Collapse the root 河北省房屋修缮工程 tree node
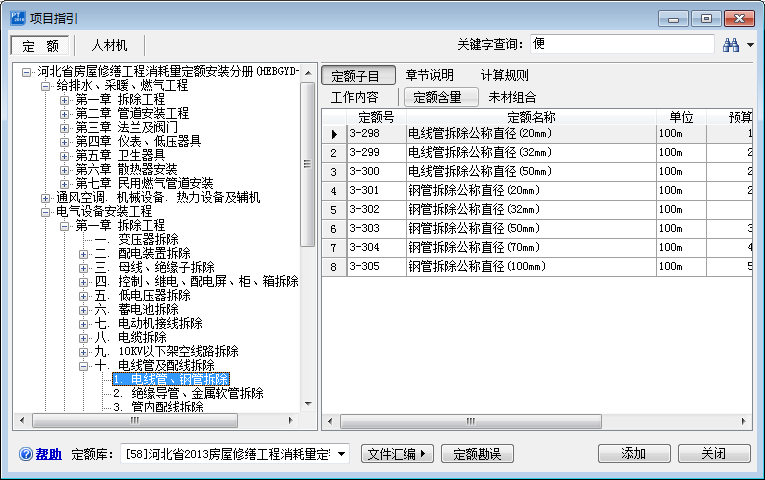Viewport: 765px width, 480px height. [x=26, y=72]
